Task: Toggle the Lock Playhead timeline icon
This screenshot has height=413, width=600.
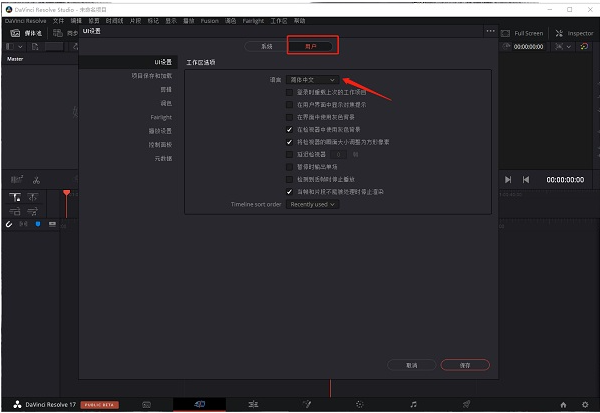Action: (15, 198)
